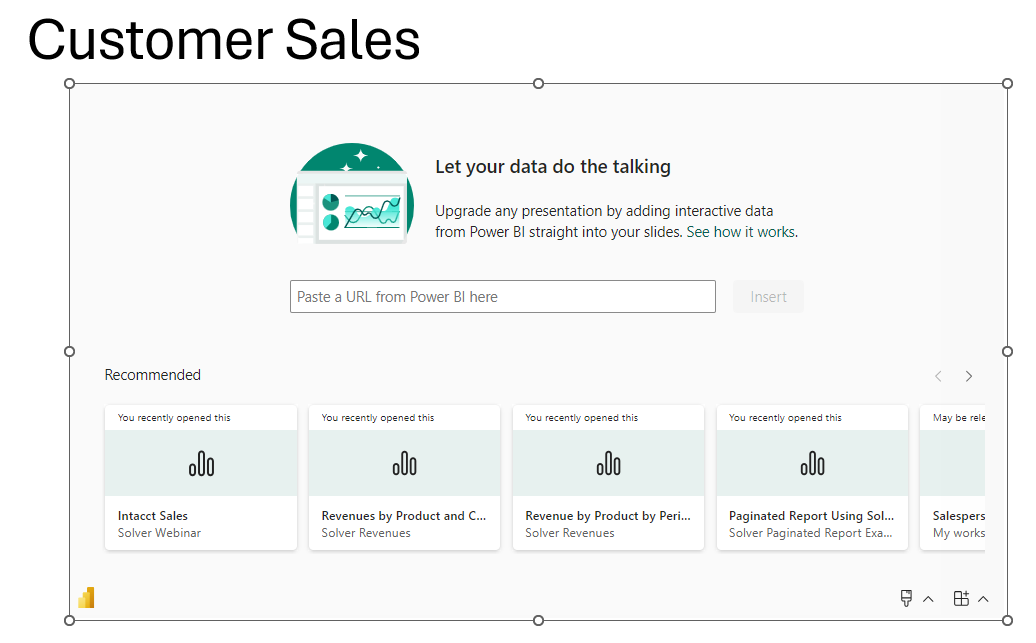
Task: Expand the chevron next to paintbrush icon
Action: 928,599
